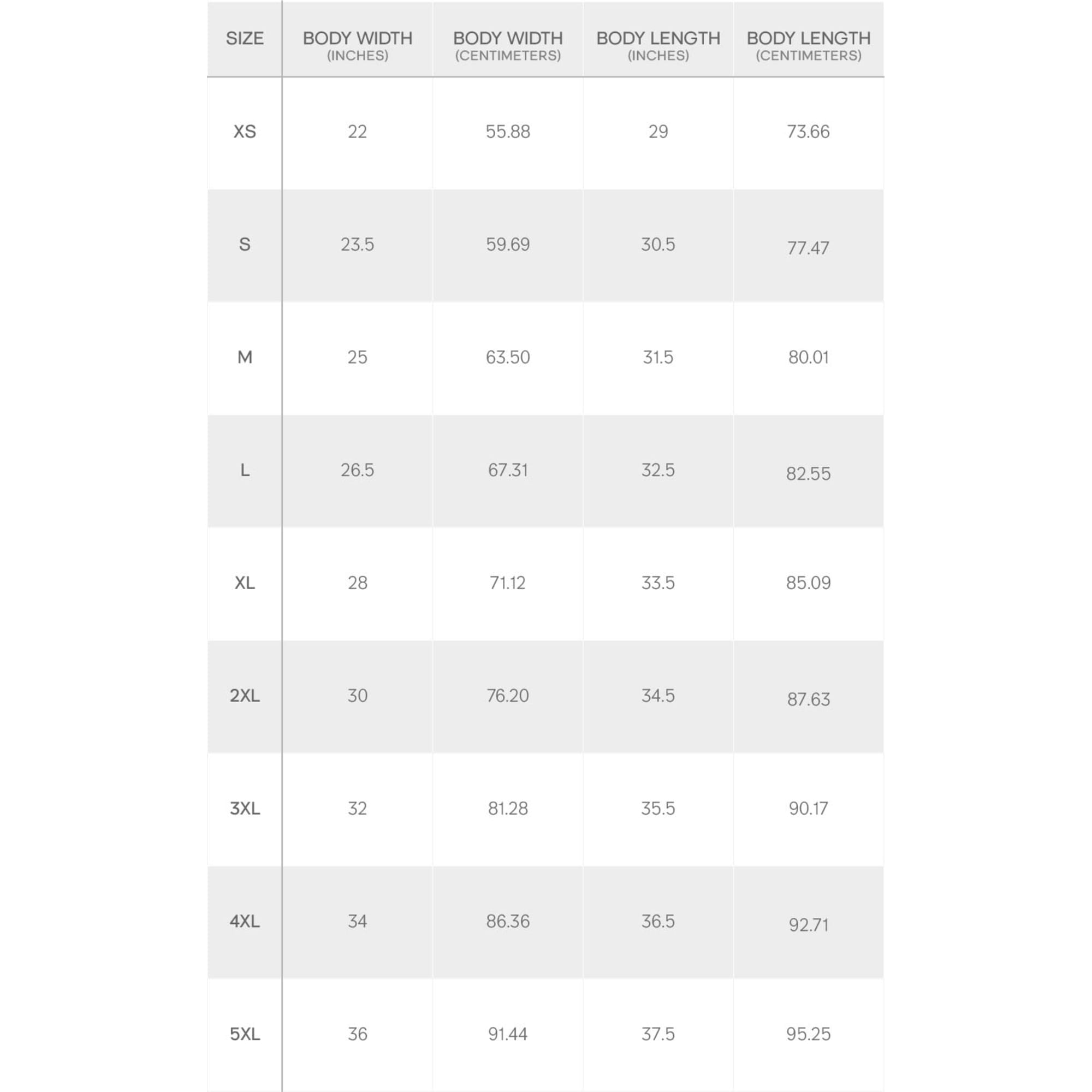
Task: Select the 5XL size row label
Action: point(245,1034)
